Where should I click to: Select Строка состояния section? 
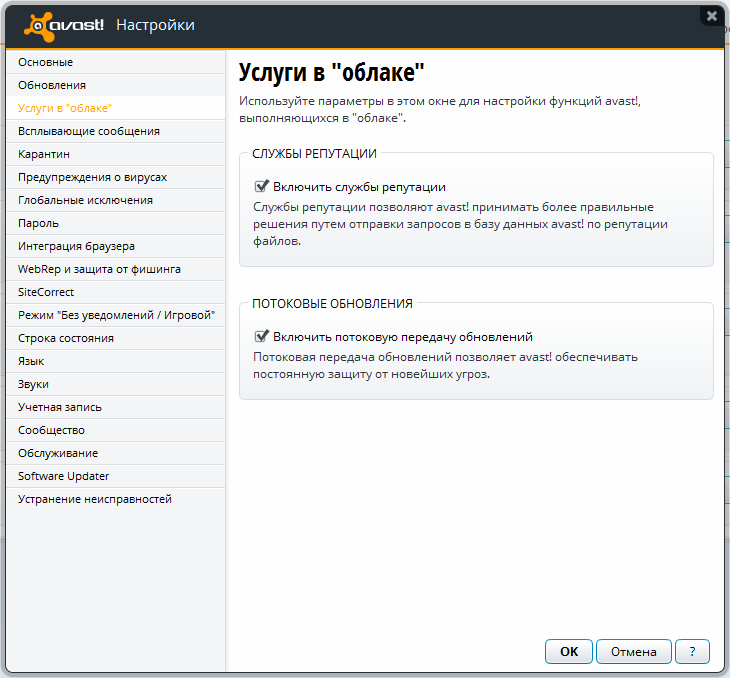[116, 338]
